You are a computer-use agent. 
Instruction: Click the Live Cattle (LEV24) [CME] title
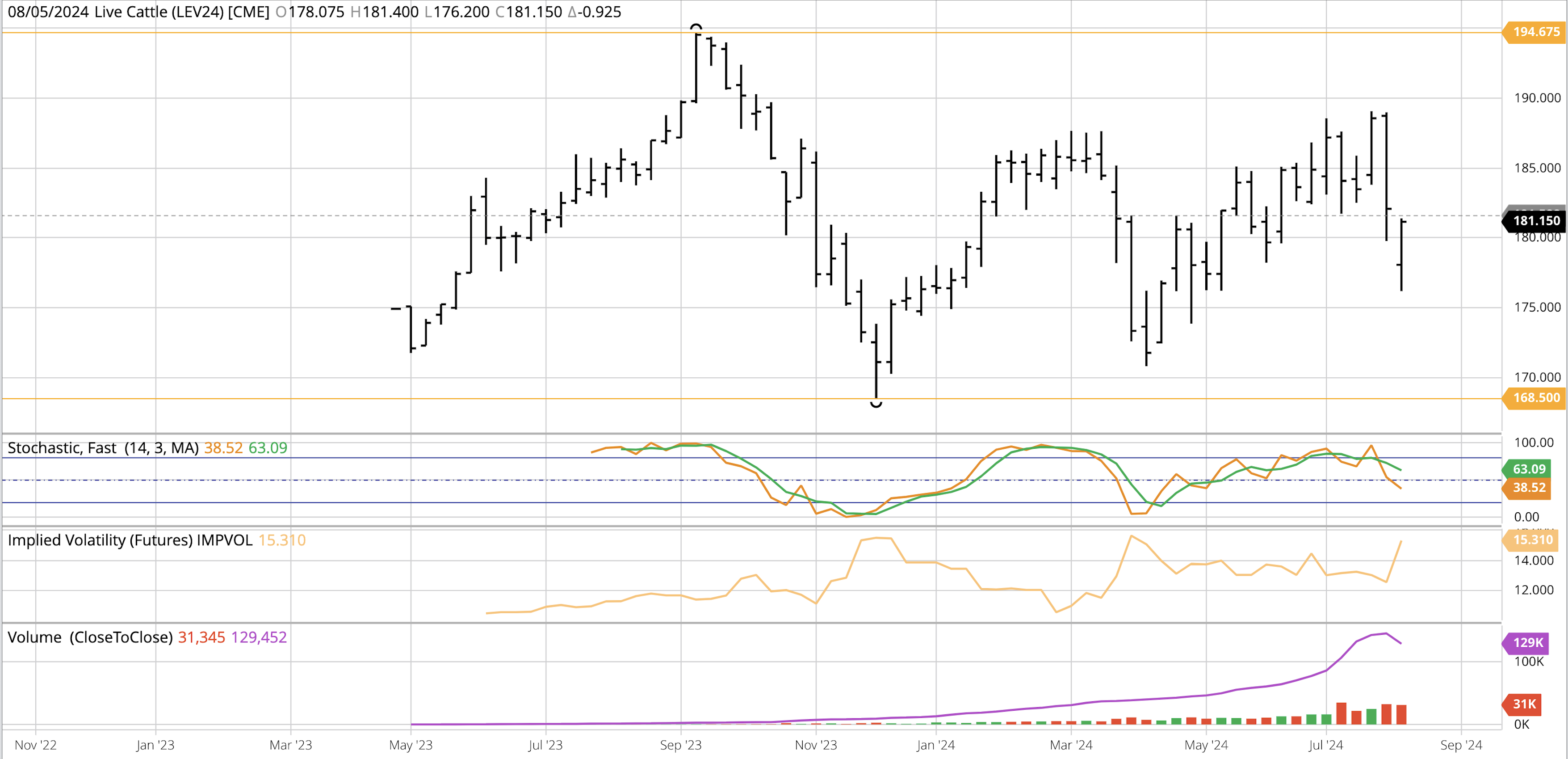(x=181, y=12)
